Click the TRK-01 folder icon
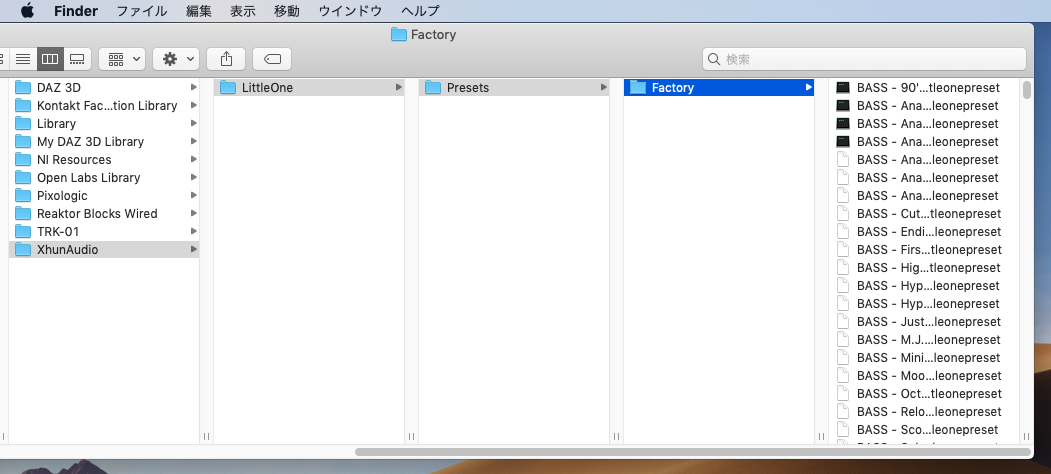The image size is (1051, 474). (x=23, y=231)
